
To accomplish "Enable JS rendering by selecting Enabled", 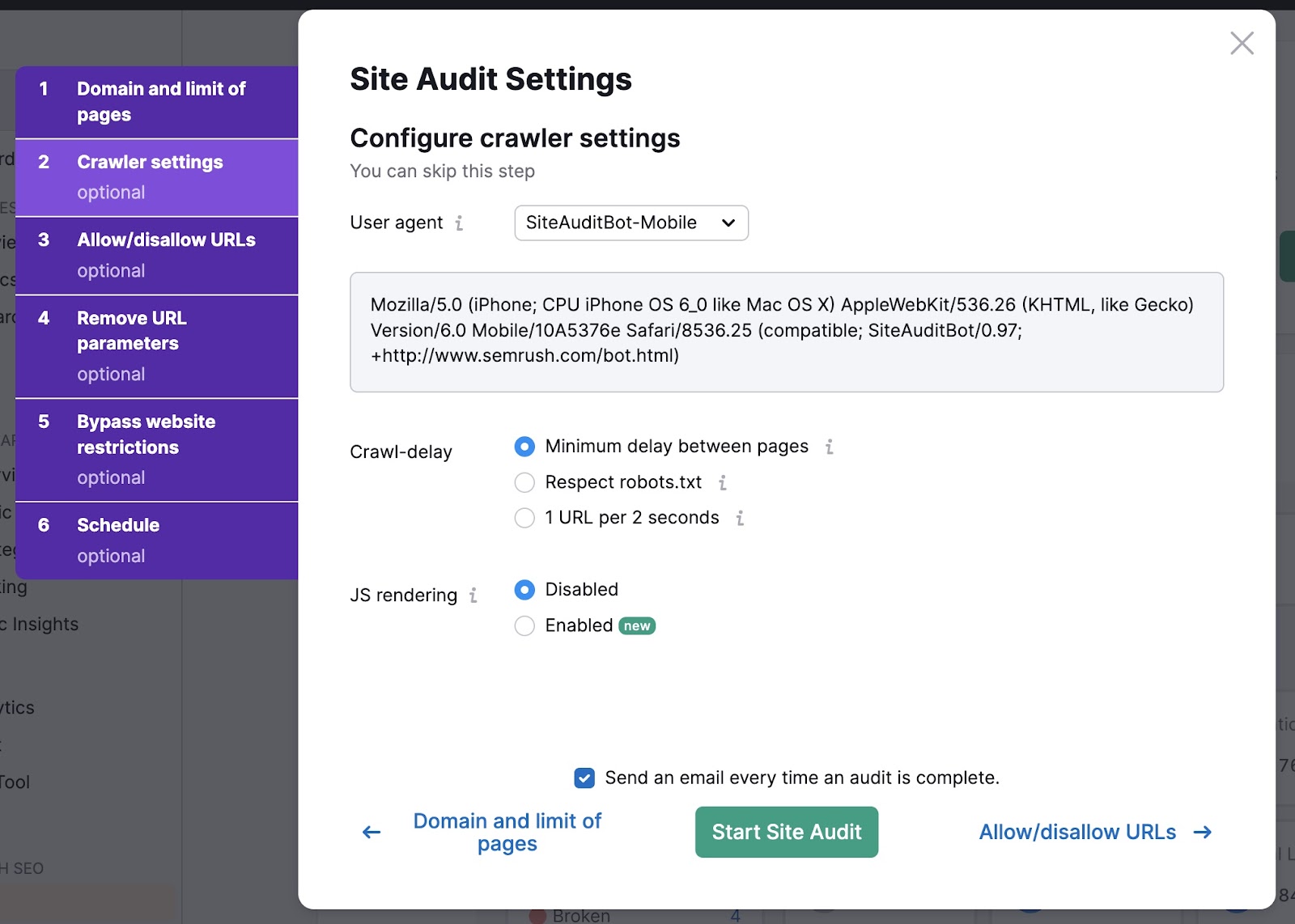I will click(524, 625).
